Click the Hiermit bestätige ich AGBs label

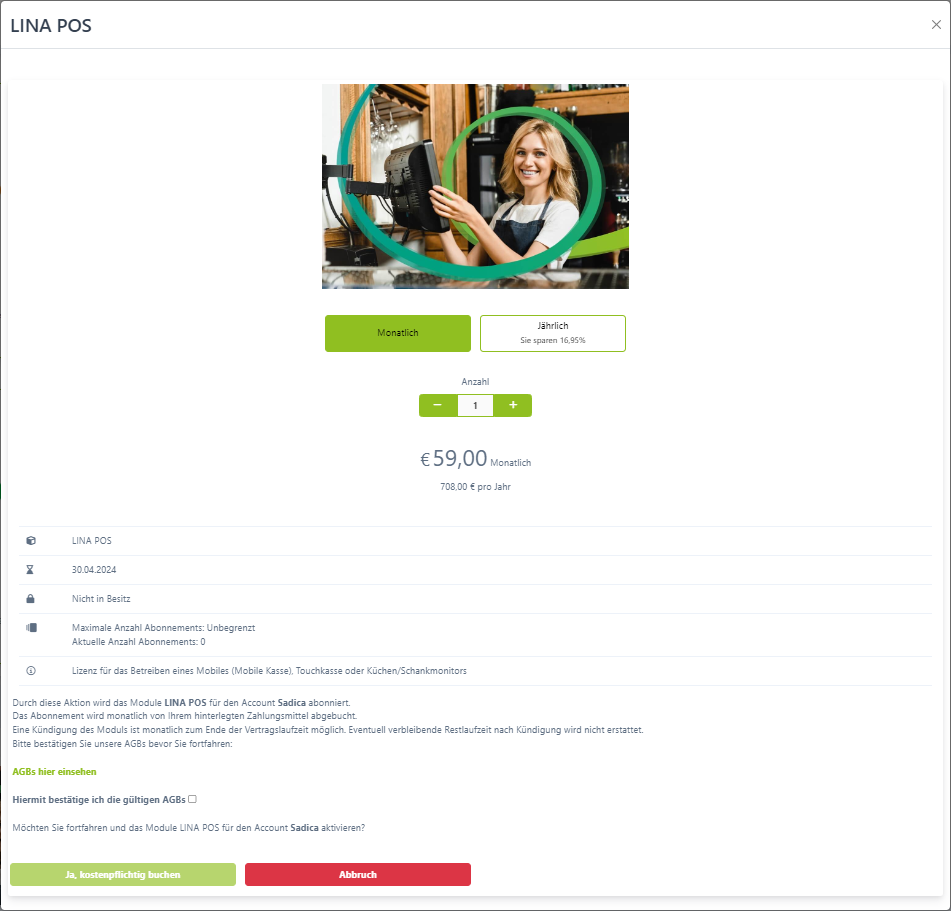[99, 799]
